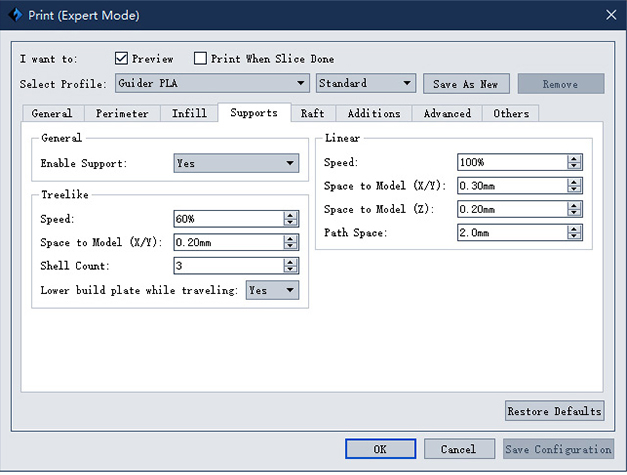Open the Enable Support dropdown

236,163
